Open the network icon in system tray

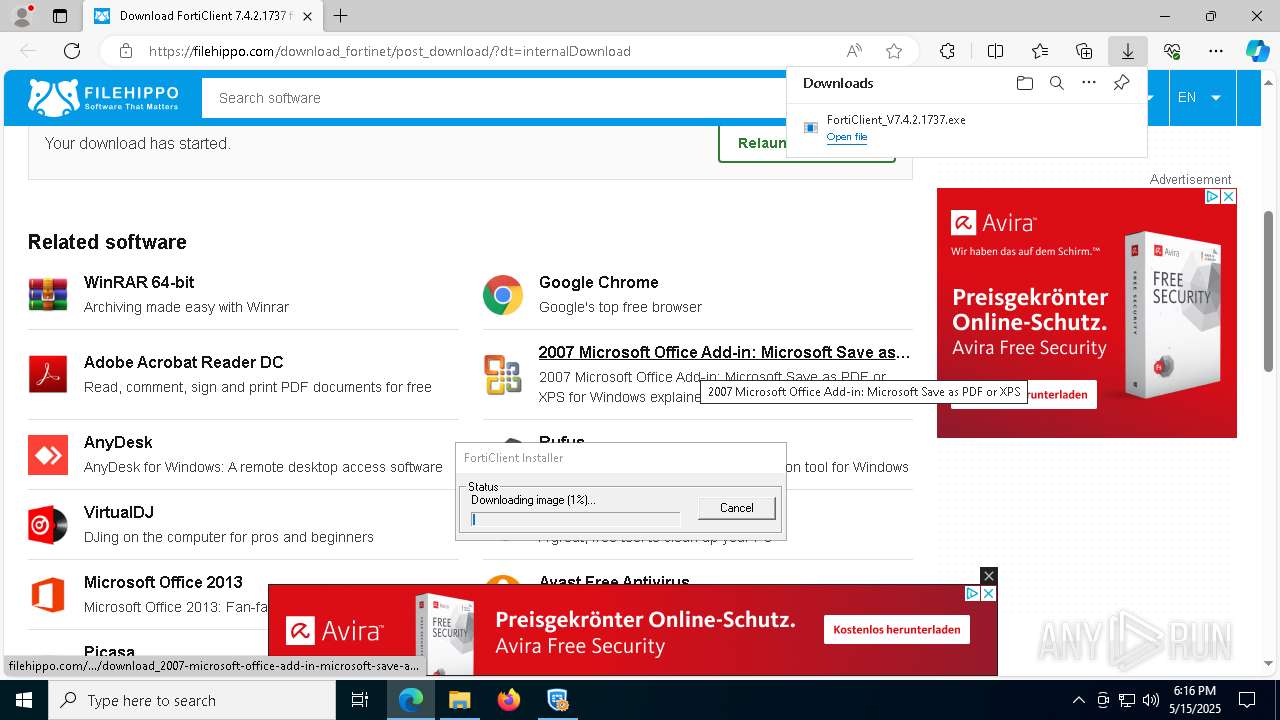point(1127,700)
